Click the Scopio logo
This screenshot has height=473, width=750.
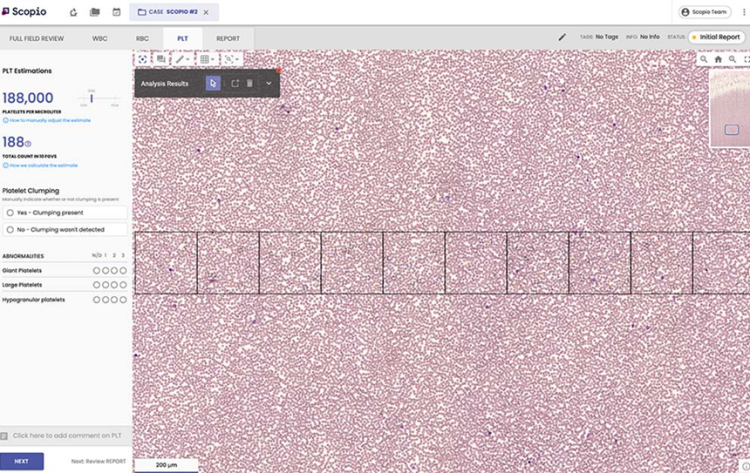(x=24, y=11)
